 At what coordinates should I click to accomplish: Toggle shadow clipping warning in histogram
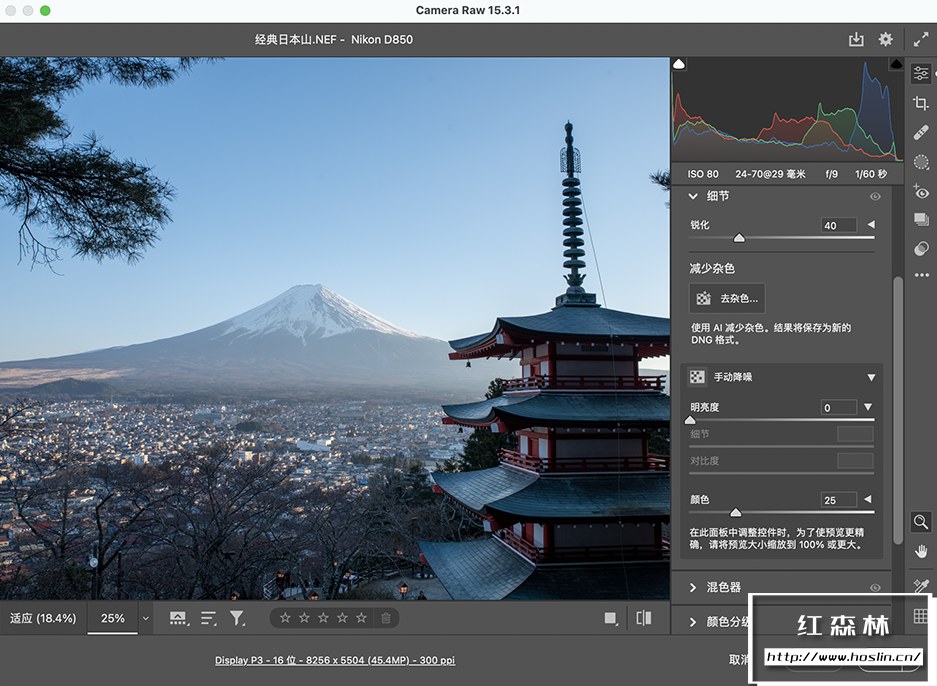point(679,64)
